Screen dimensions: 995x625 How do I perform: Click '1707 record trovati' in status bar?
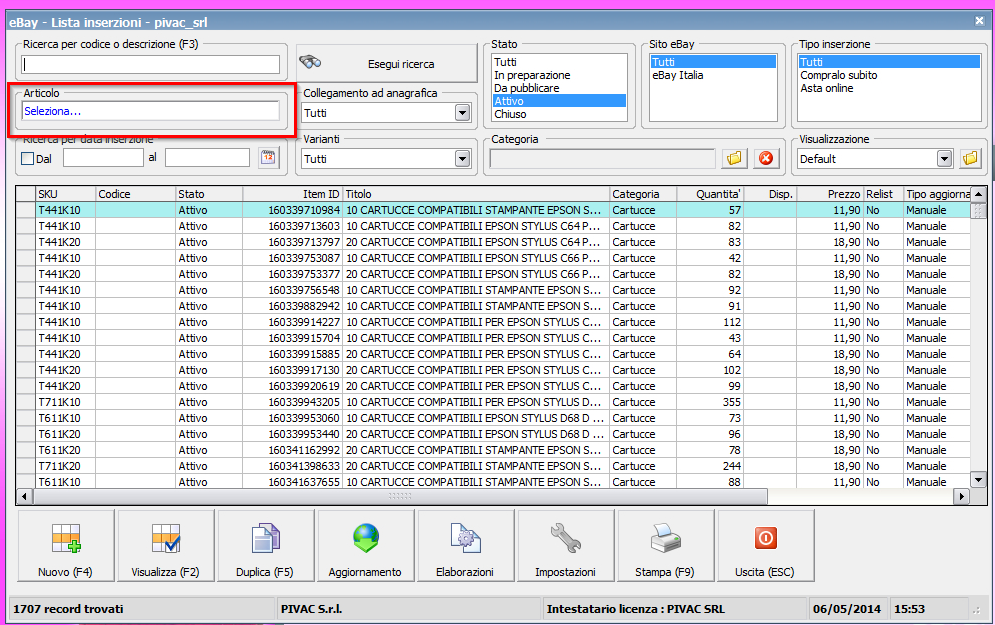coord(68,609)
